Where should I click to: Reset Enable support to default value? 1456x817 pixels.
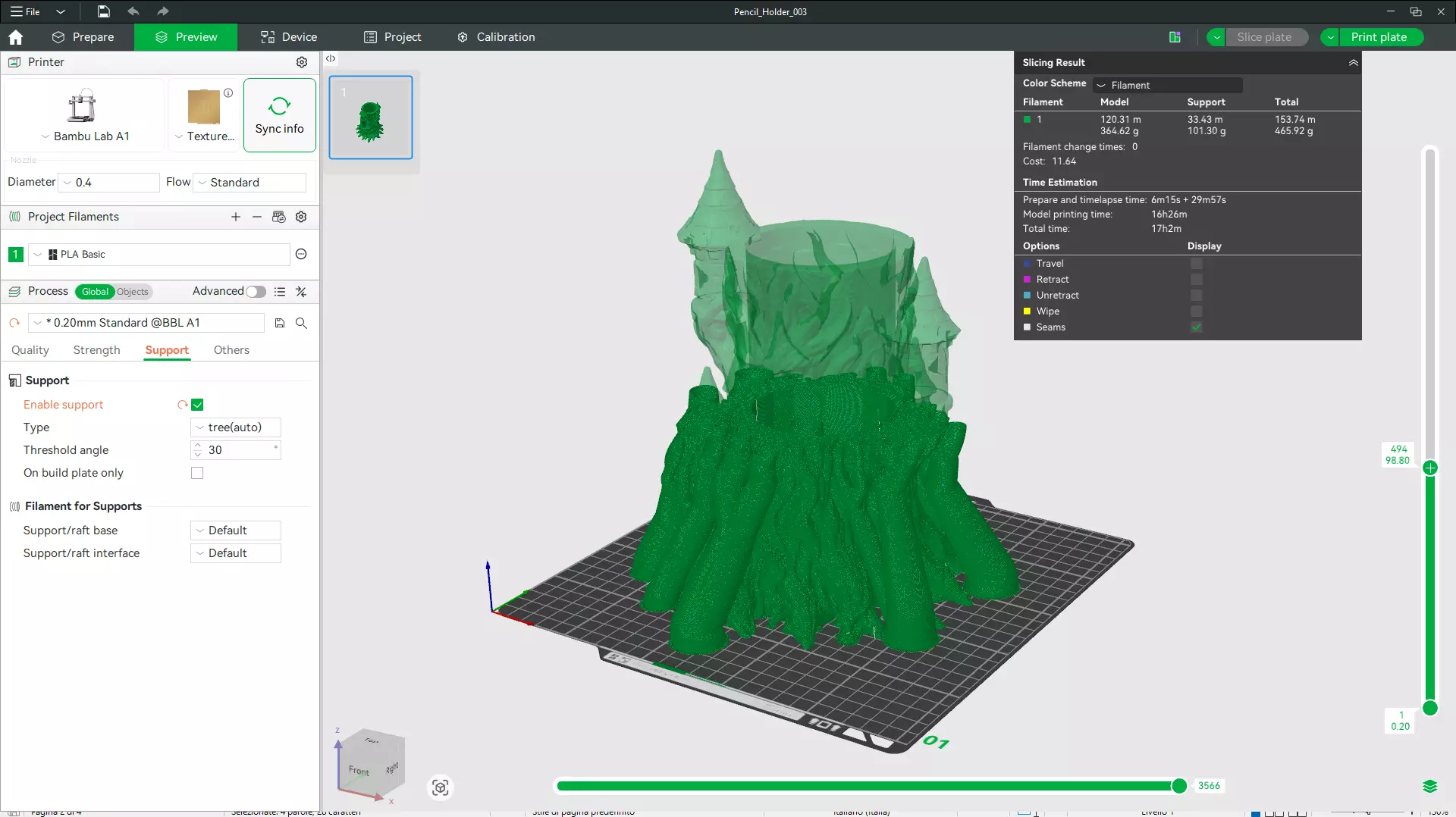(182, 405)
